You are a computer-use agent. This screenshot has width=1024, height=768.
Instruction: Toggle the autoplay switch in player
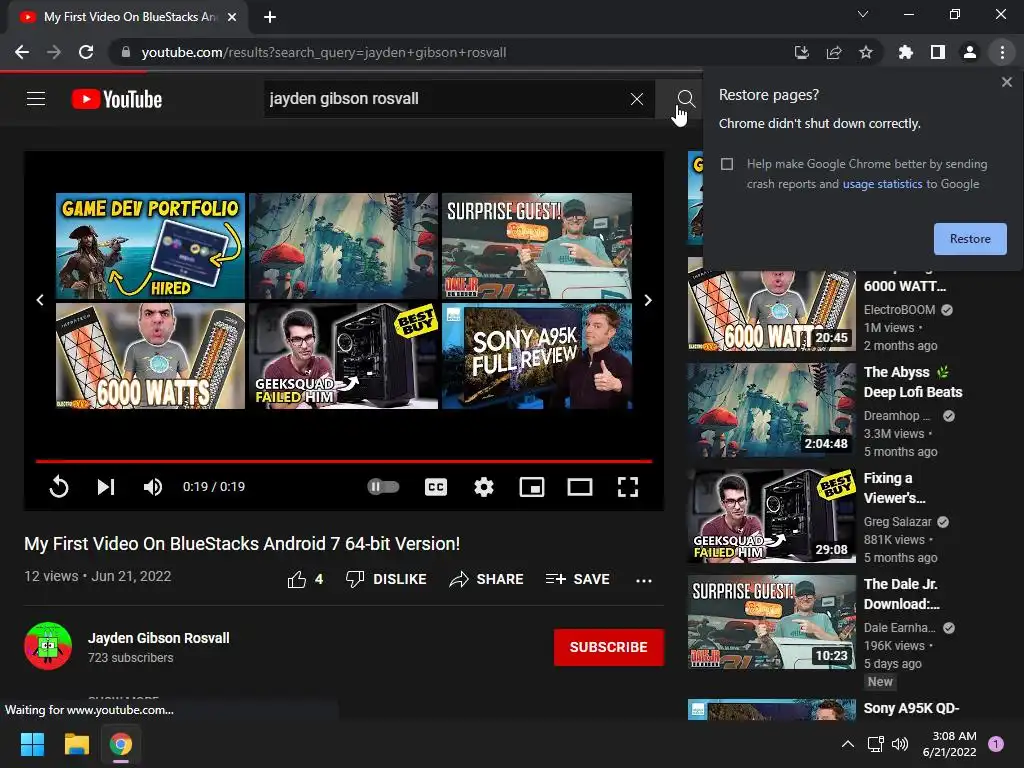click(x=383, y=487)
